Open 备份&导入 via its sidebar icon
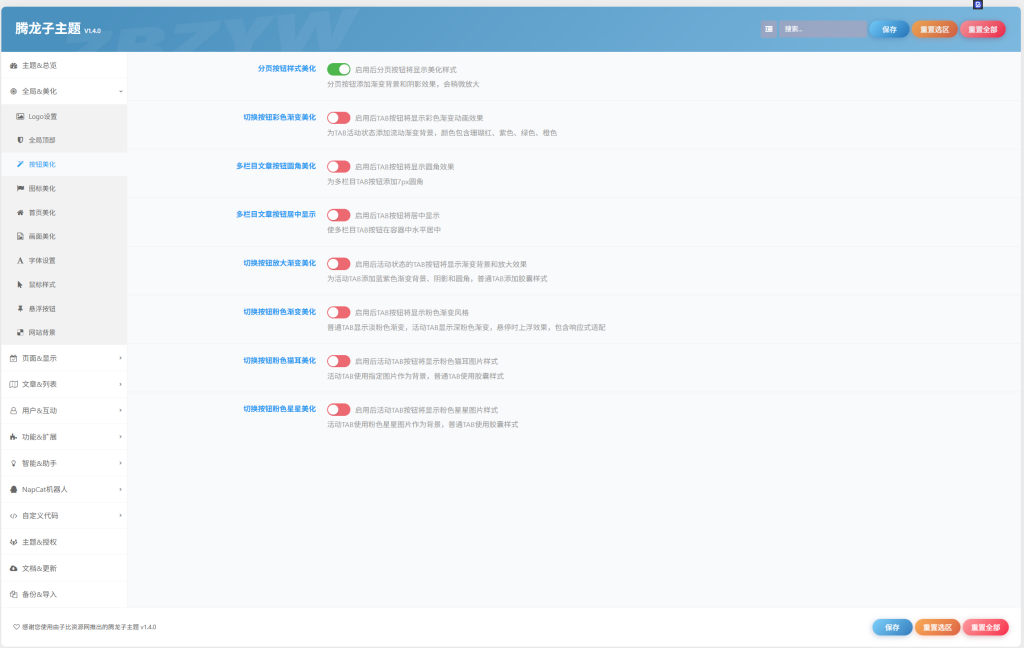The width and height of the screenshot is (1024, 648). point(13,594)
